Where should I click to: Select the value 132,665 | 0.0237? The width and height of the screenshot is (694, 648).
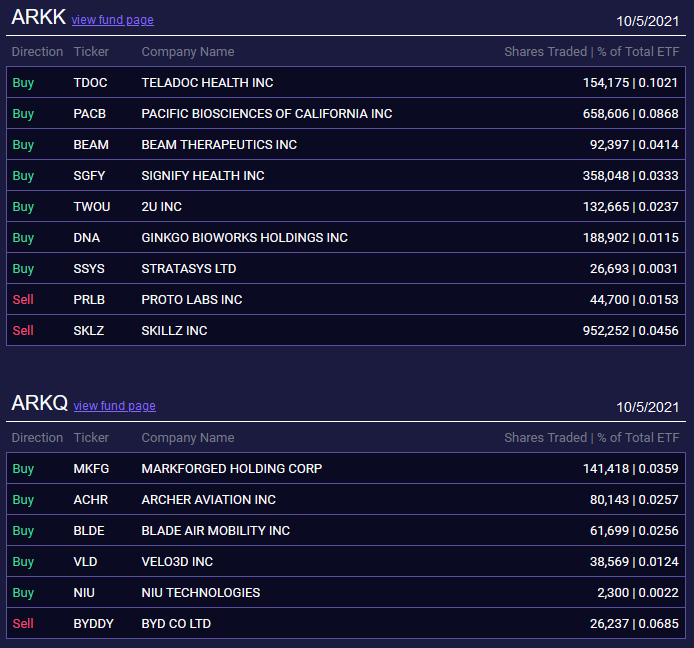pyautogui.click(x=630, y=207)
